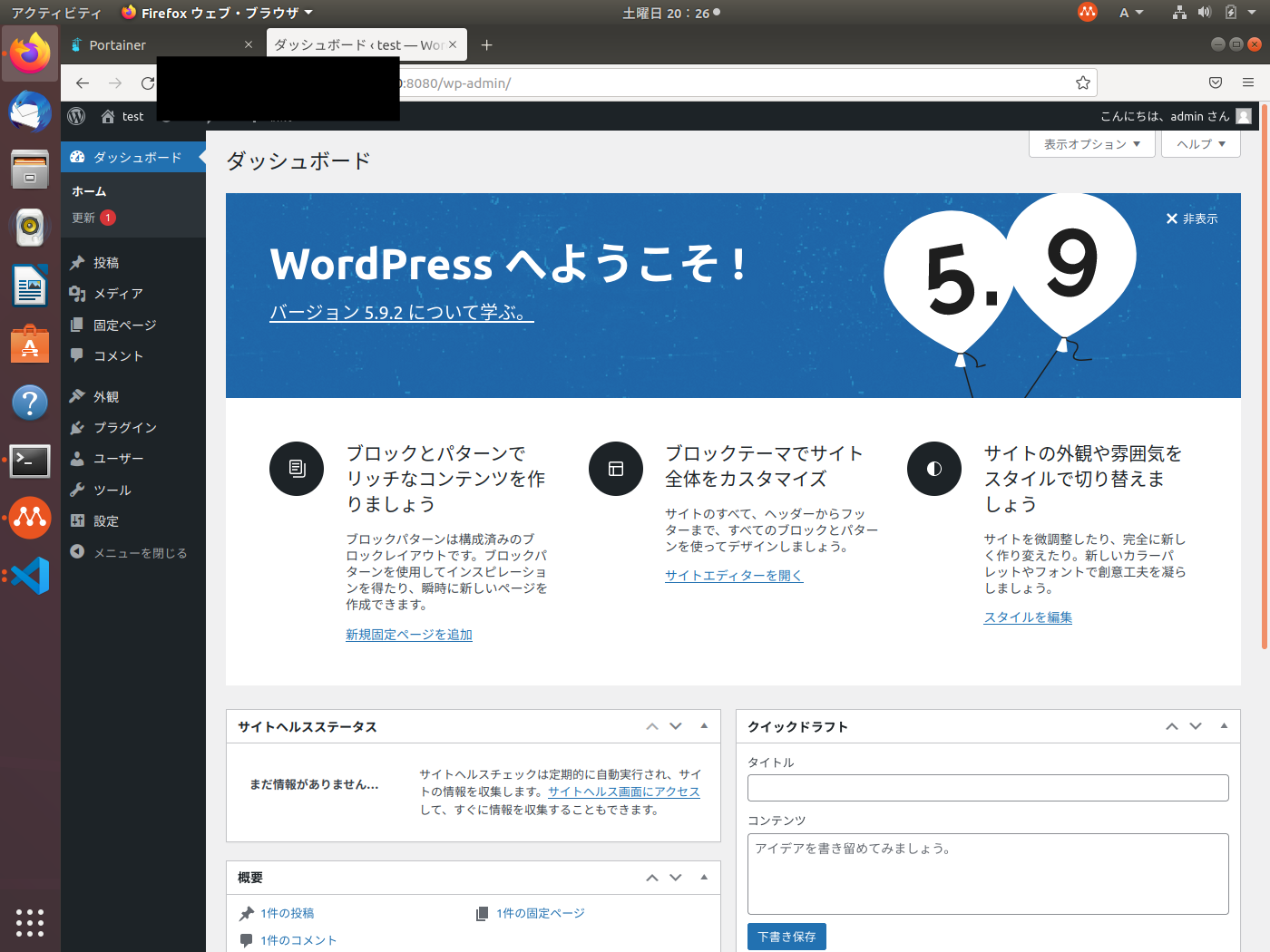This screenshot has width=1270, height=952.
Task: Open Firefox from the Ubuntu dock
Action: coord(30,53)
